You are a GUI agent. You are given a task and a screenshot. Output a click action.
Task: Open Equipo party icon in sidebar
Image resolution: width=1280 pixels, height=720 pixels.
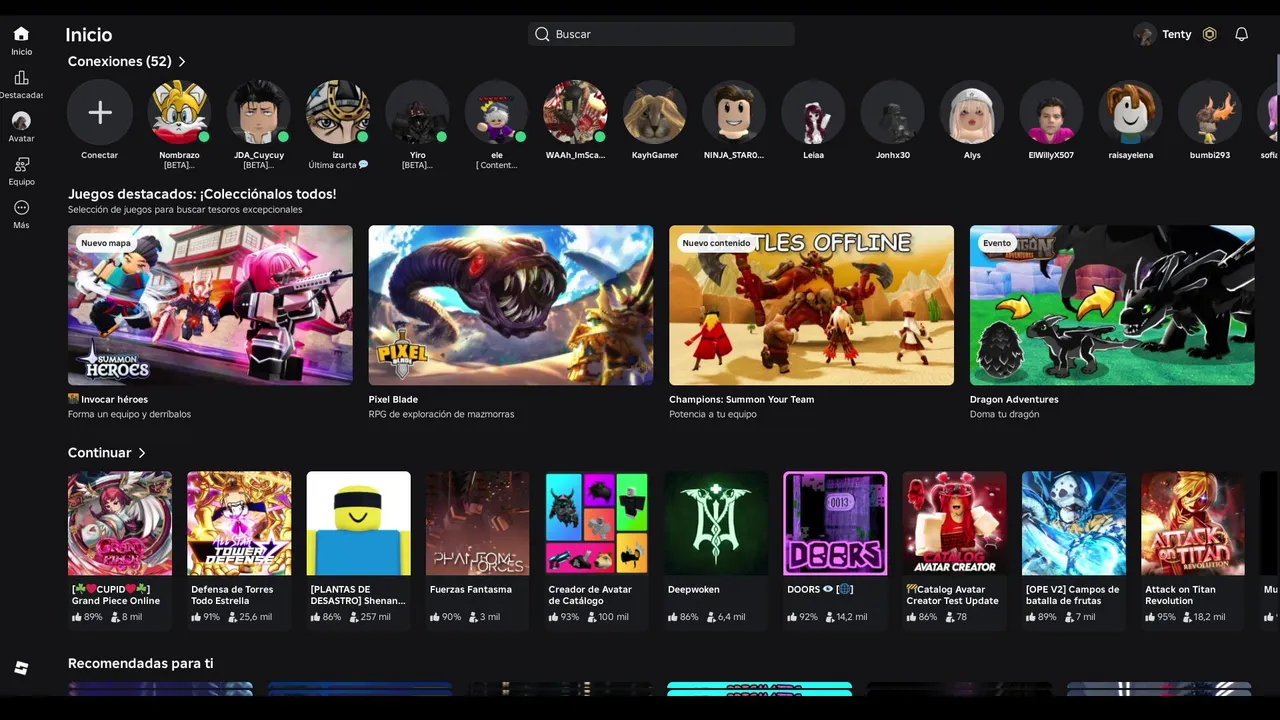(21, 164)
